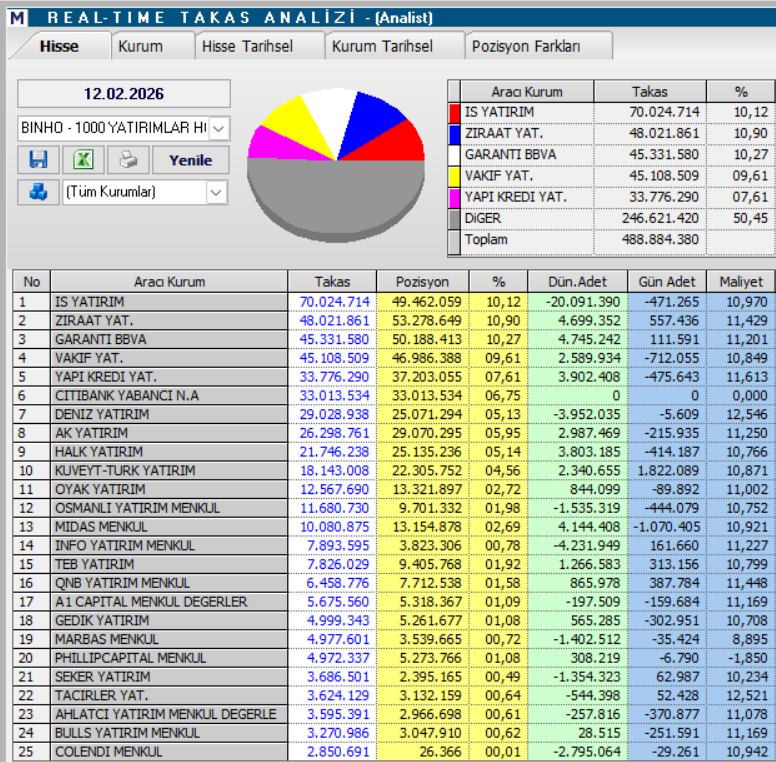Click the blue ZIRAAT YAT. color swatch
Image resolution: width=776 pixels, height=762 pixels.
tap(454, 134)
